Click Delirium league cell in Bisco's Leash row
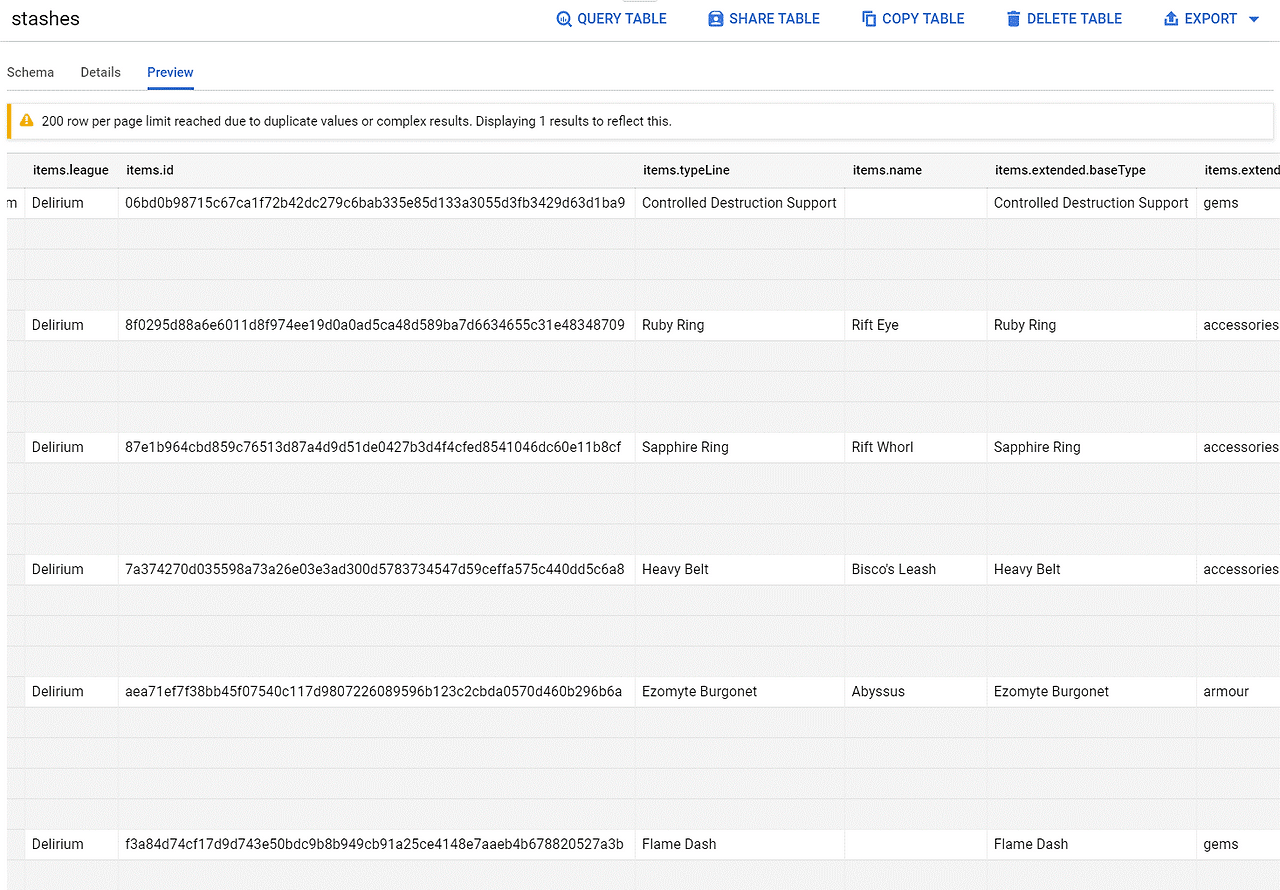1280x890 pixels. pyautogui.click(x=71, y=569)
